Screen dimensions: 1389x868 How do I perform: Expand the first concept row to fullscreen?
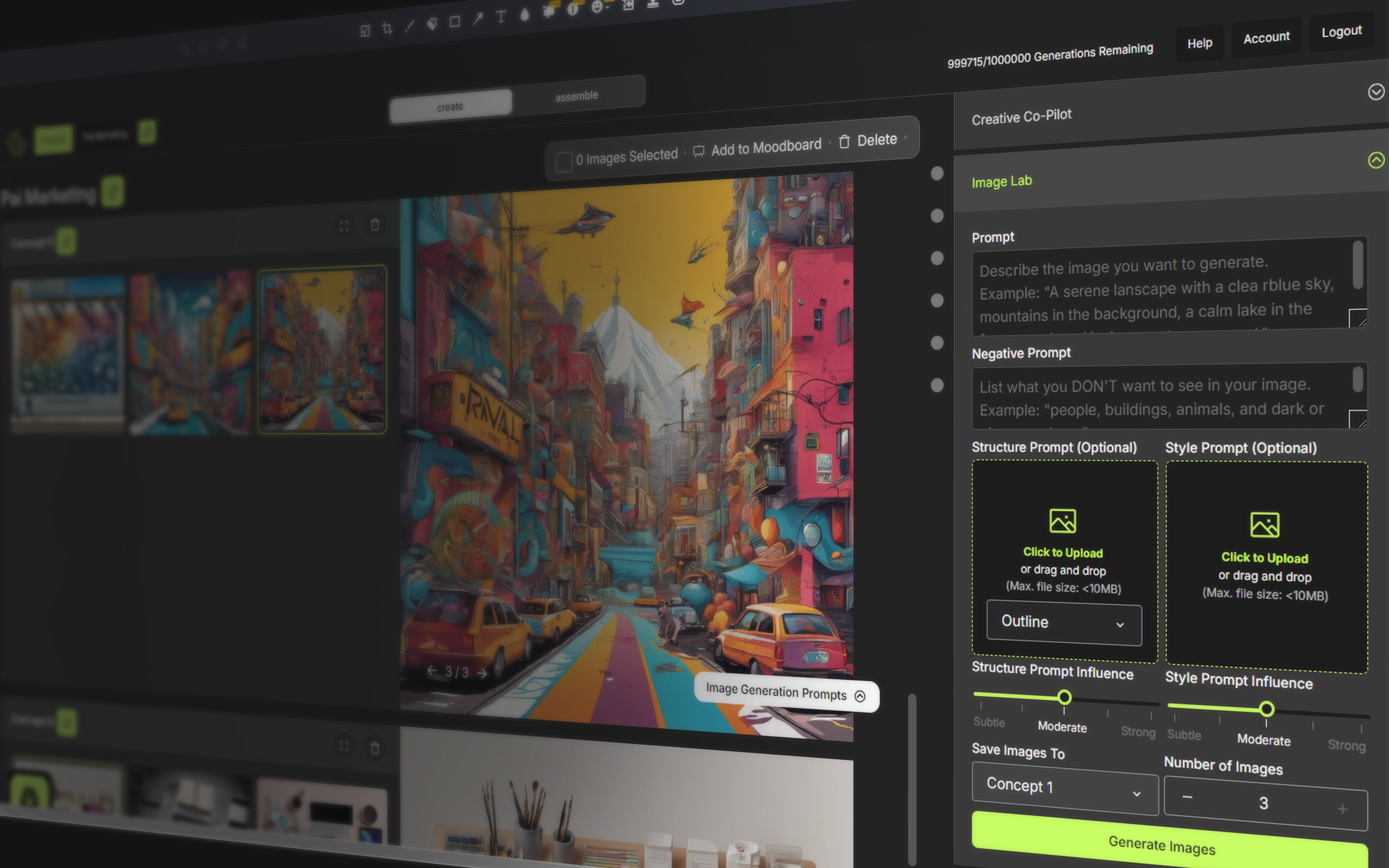click(344, 226)
